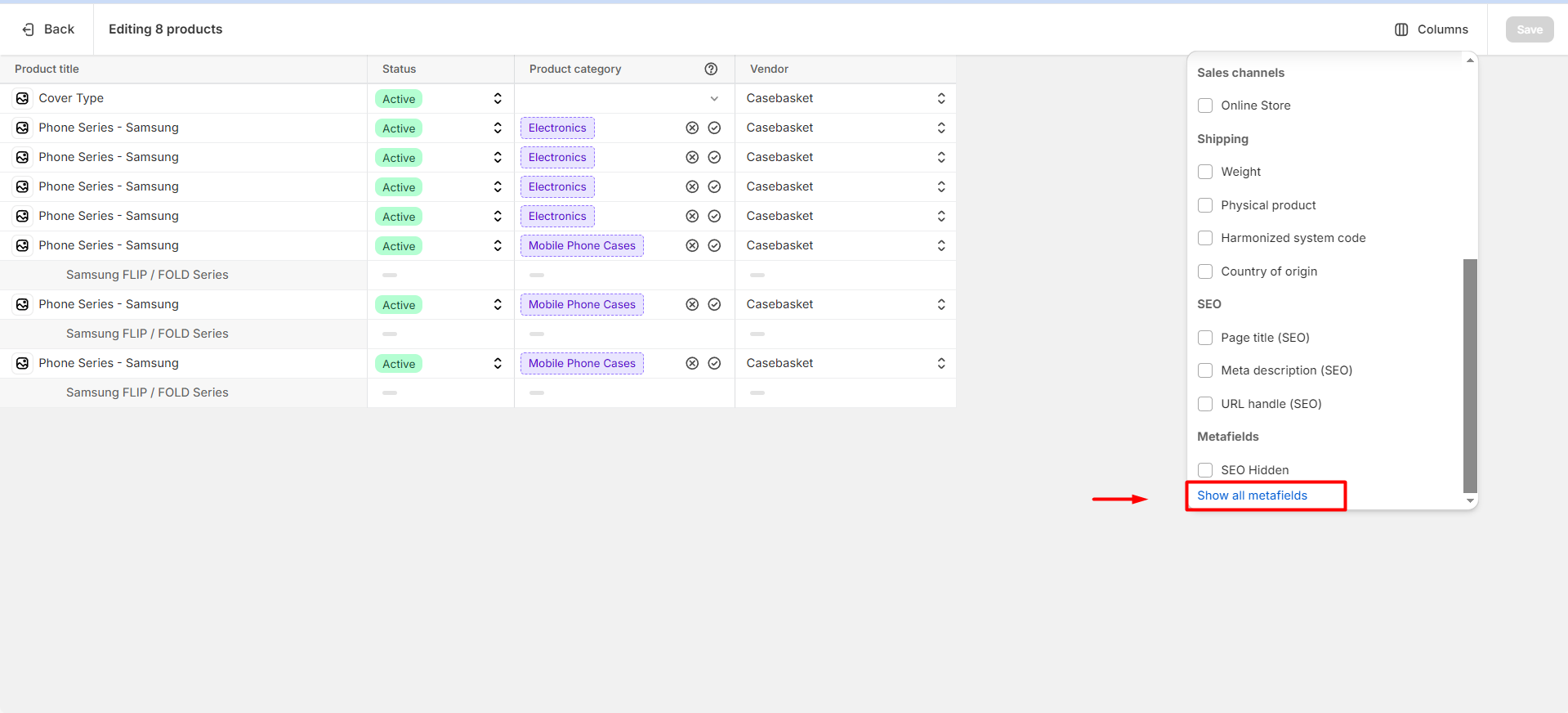Screen dimensions: 1568x713
Task: Accept the suggested category in first Electronics row
Action: pyautogui.click(x=714, y=128)
